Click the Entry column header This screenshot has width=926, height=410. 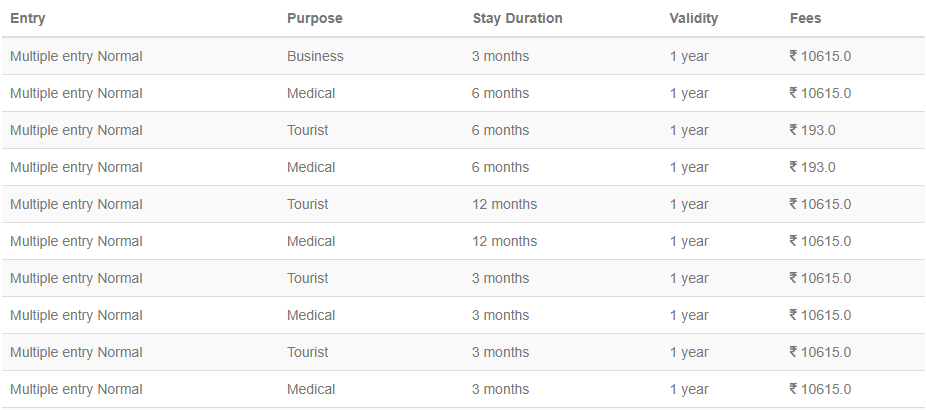27,18
